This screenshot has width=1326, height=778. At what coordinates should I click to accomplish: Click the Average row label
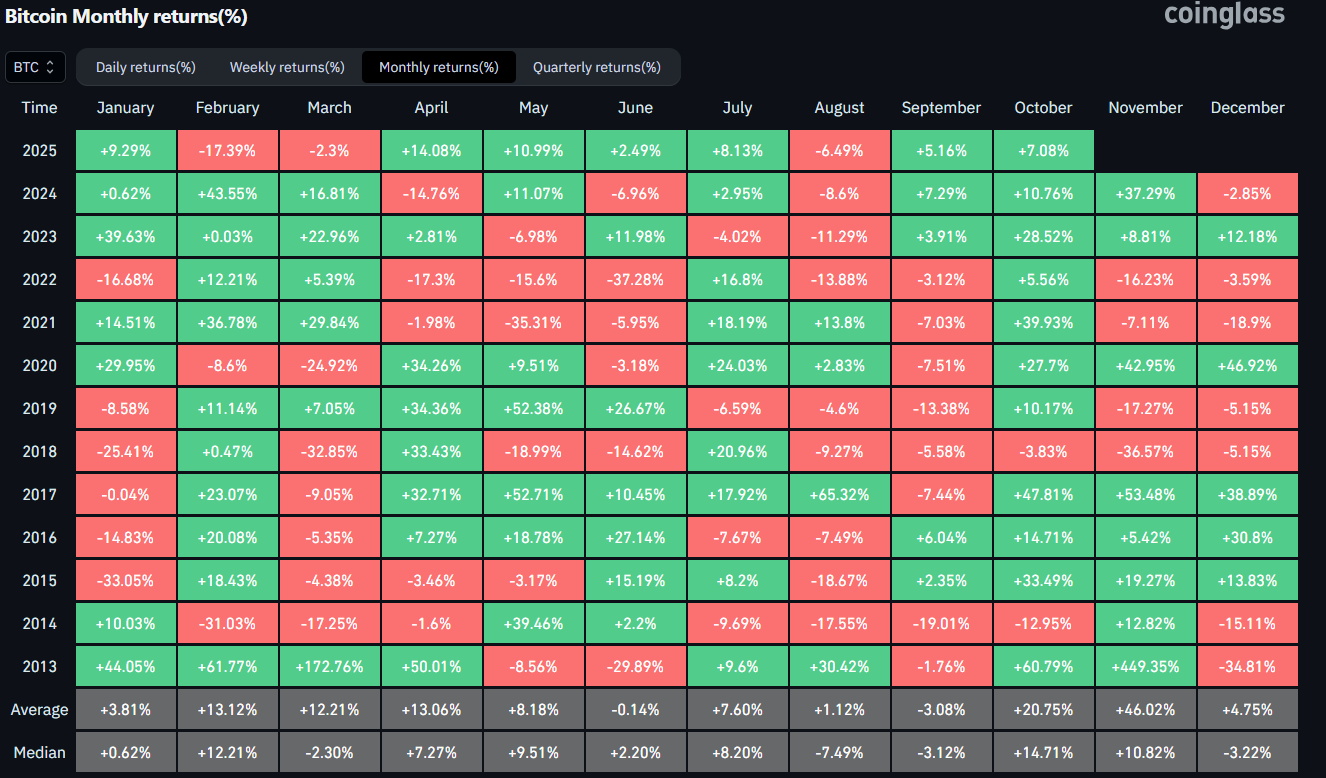tap(40, 710)
